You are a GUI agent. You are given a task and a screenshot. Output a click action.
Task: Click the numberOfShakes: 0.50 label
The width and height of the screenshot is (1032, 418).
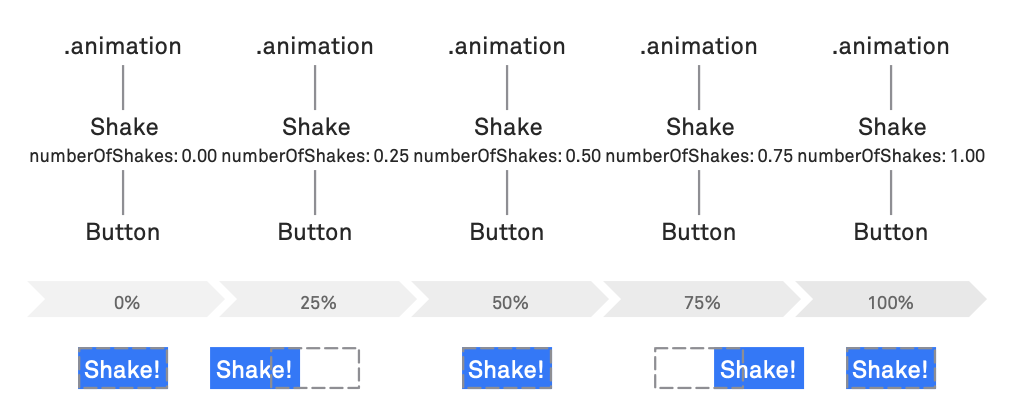pos(507,157)
